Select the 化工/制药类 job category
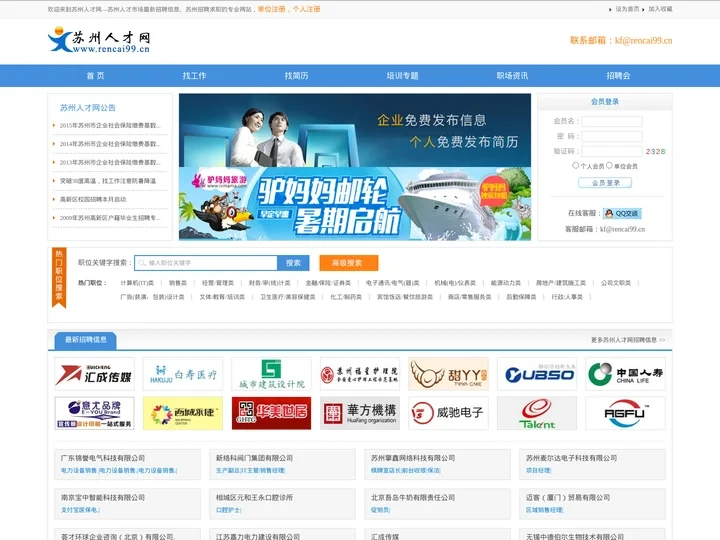The height and width of the screenshot is (540, 720). tap(346, 297)
